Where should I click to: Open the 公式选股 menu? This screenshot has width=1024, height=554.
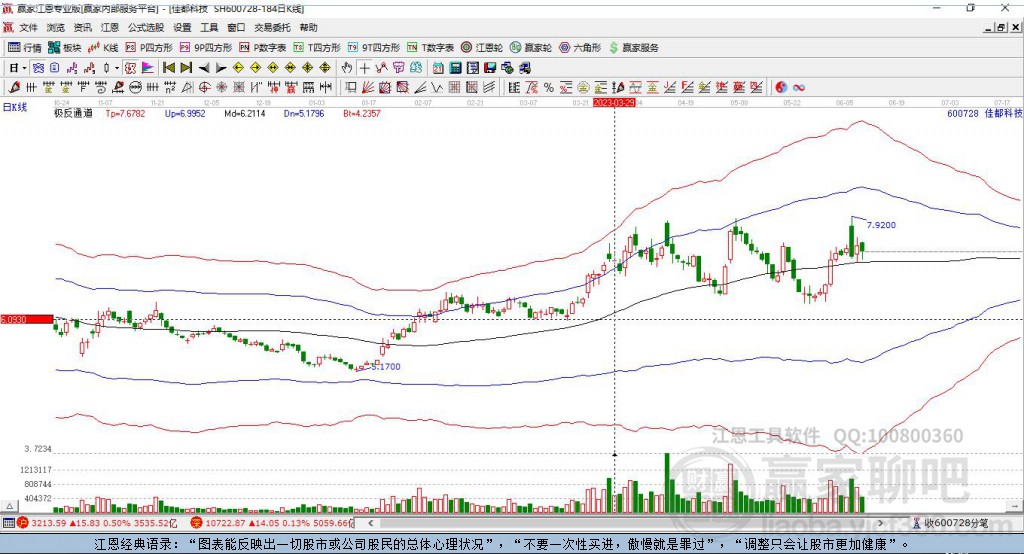coord(146,27)
